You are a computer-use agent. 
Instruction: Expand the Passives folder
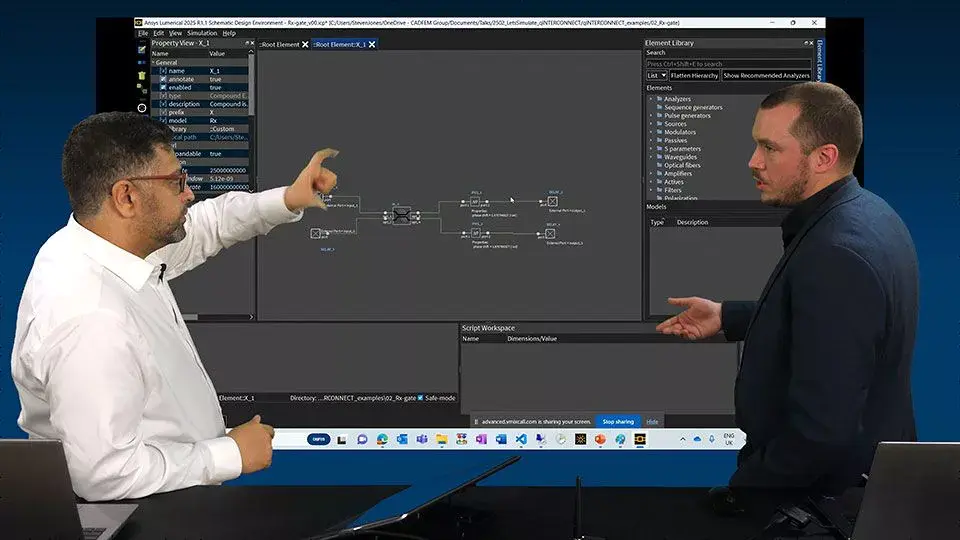pos(651,140)
